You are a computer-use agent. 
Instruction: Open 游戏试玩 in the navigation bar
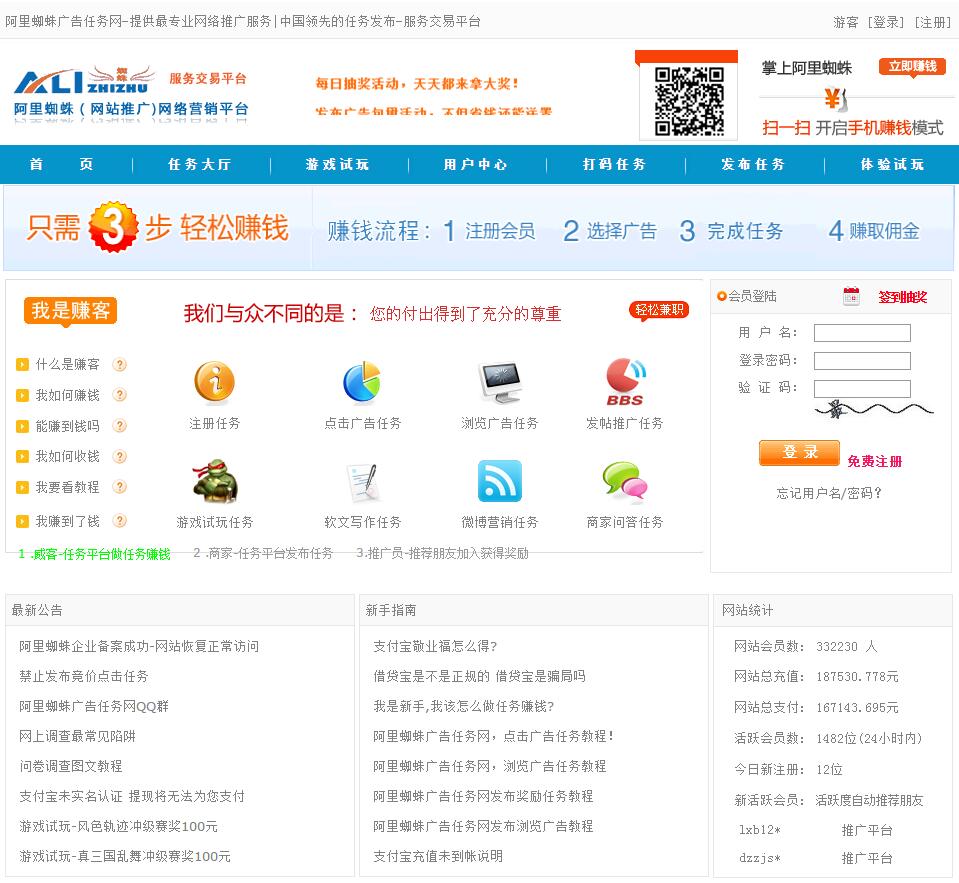point(338,164)
